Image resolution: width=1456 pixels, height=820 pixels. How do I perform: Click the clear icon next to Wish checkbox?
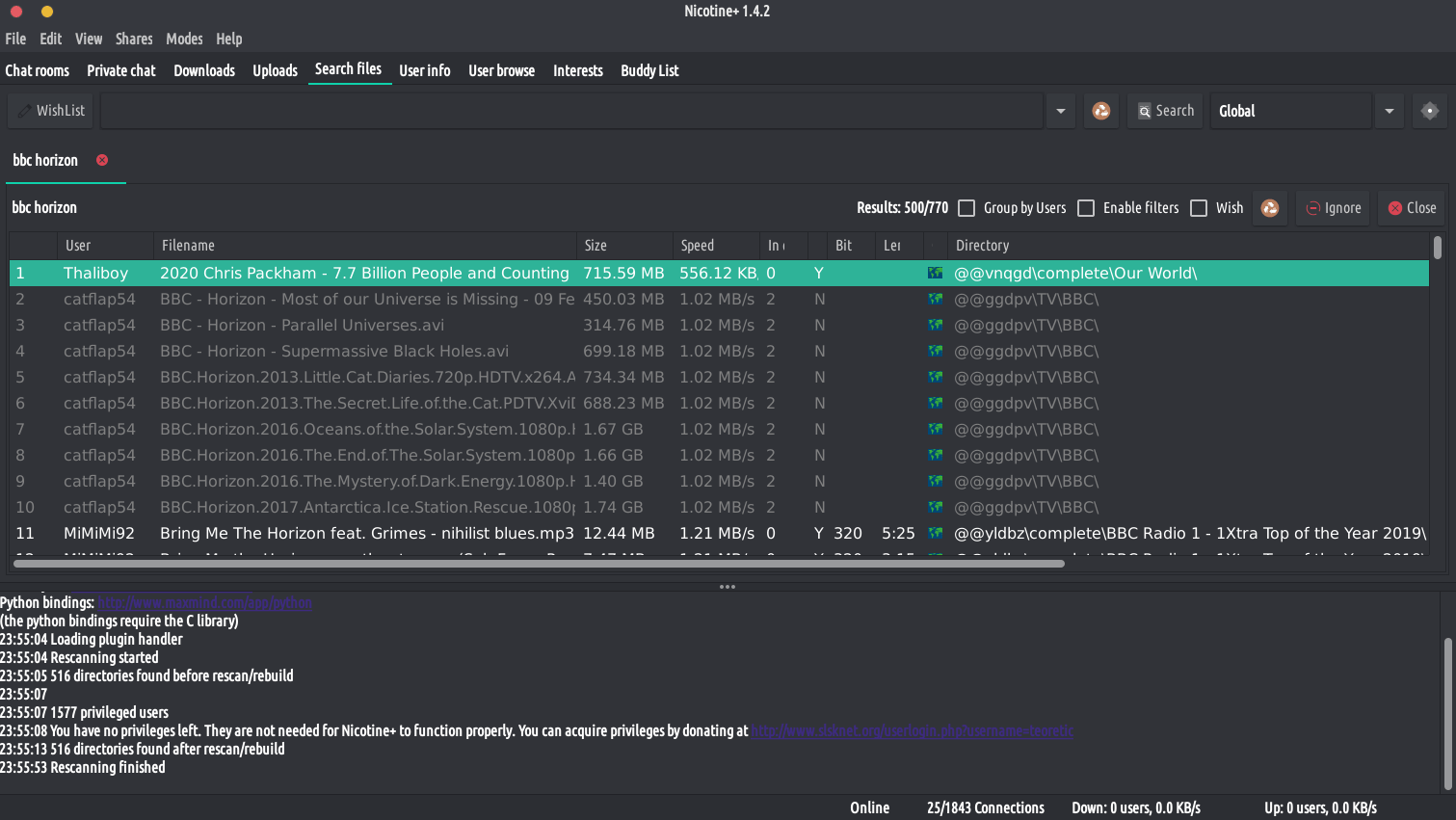click(x=1269, y=208)
